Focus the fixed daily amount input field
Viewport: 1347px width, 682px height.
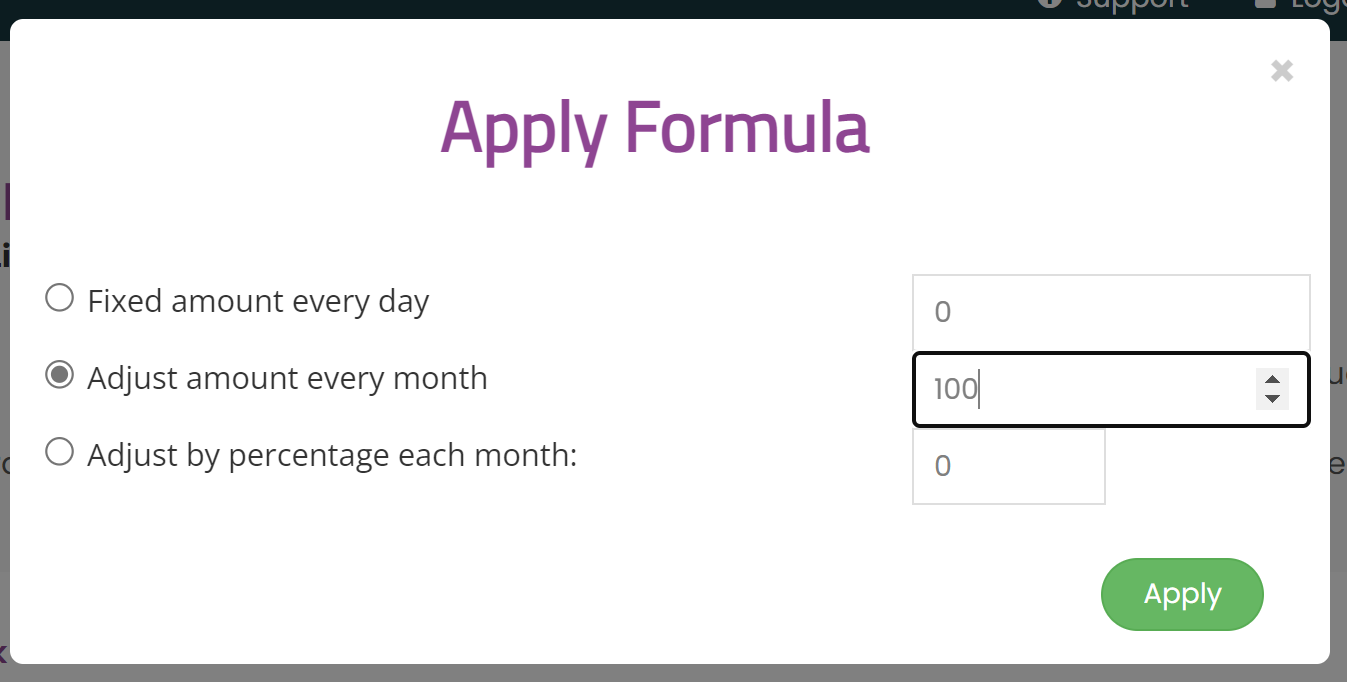coord(1111,313)
